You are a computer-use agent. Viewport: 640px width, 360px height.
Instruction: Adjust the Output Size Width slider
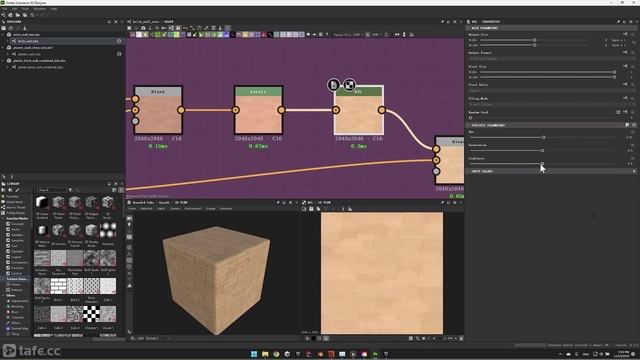pos(534,40)
